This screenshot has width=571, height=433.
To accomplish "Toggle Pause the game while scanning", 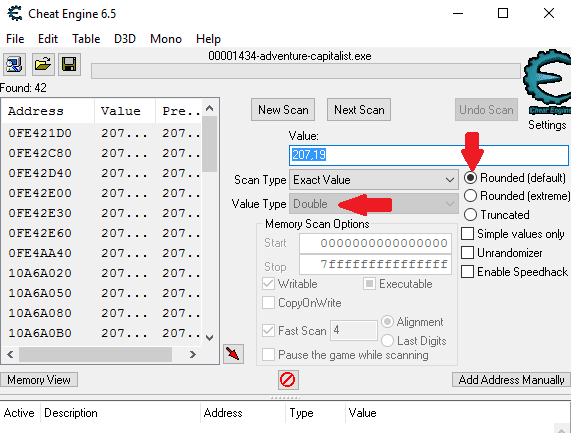I will 268,354.
